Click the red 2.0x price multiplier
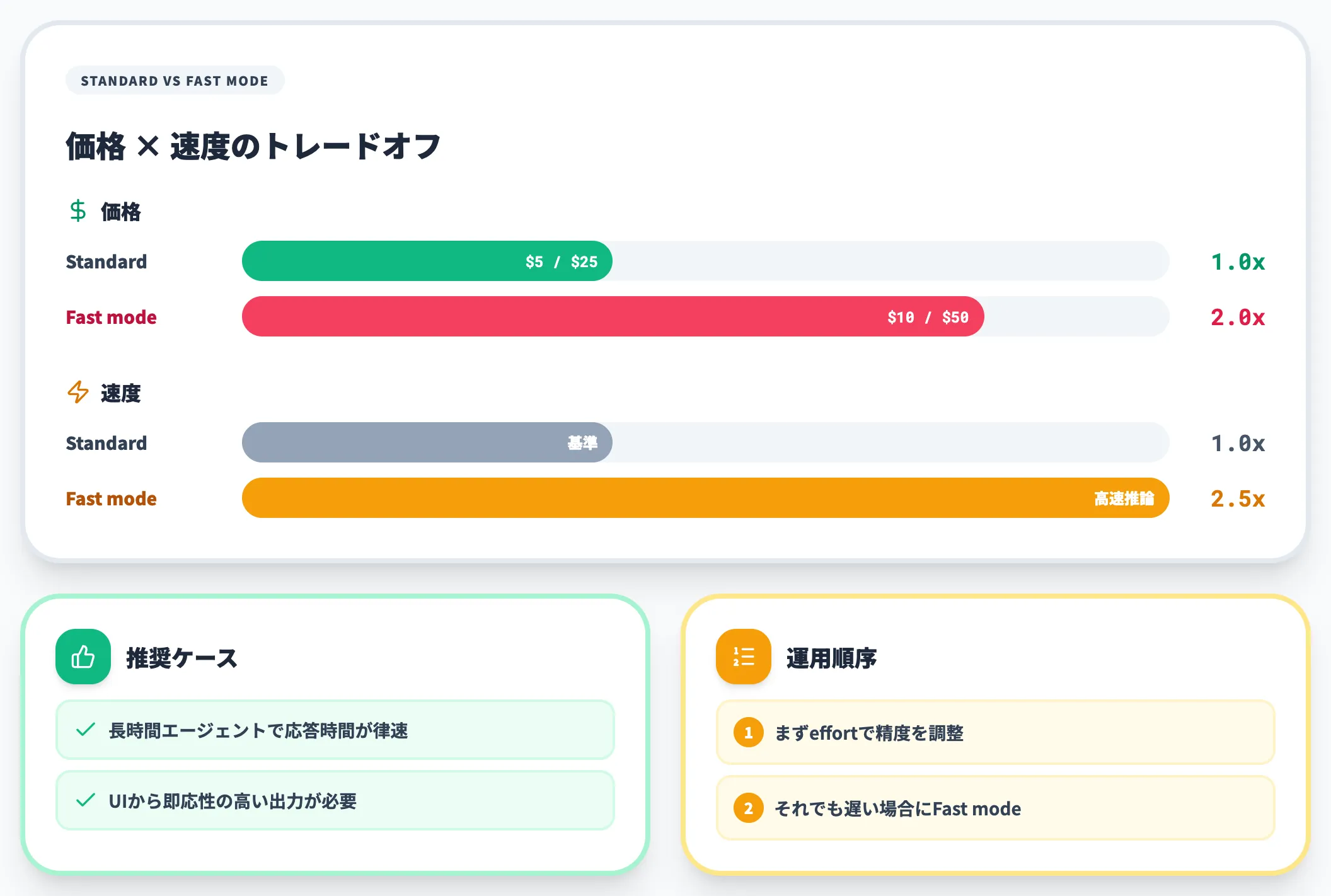Viewport: 1331px width, 896px height. coord(1238,317)
